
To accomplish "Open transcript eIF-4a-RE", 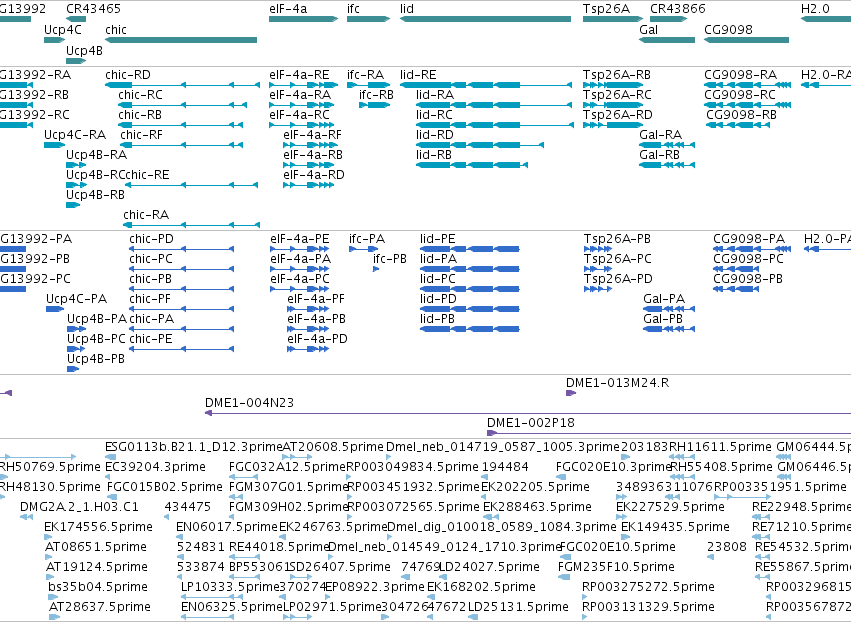I will point(303,85).
